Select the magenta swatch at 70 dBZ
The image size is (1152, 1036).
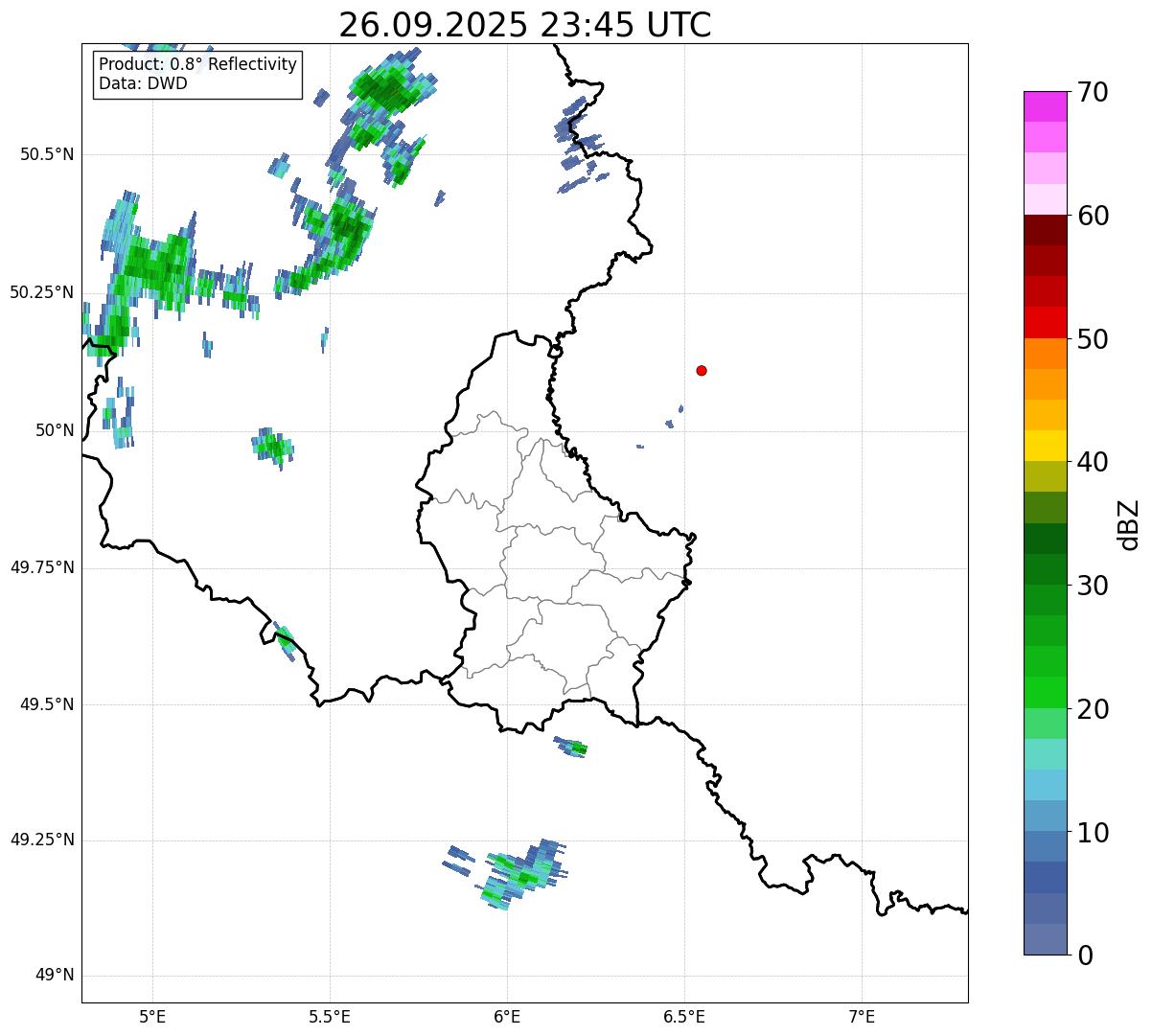1044,105
